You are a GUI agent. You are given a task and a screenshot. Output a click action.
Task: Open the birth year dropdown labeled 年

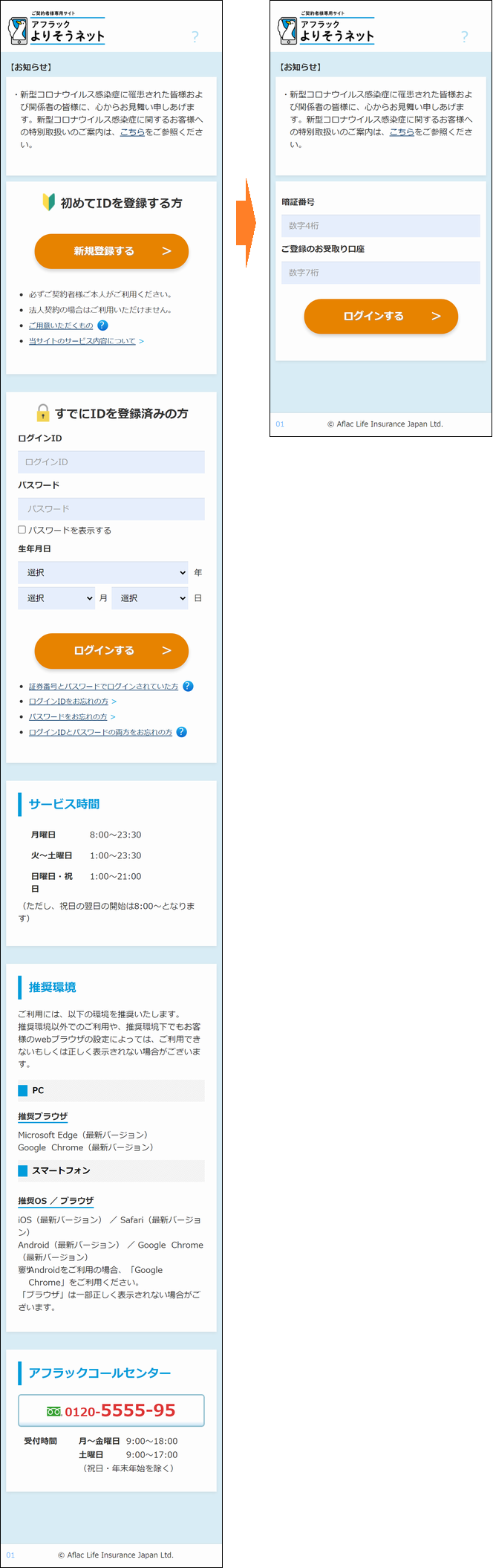coord(103,573)
